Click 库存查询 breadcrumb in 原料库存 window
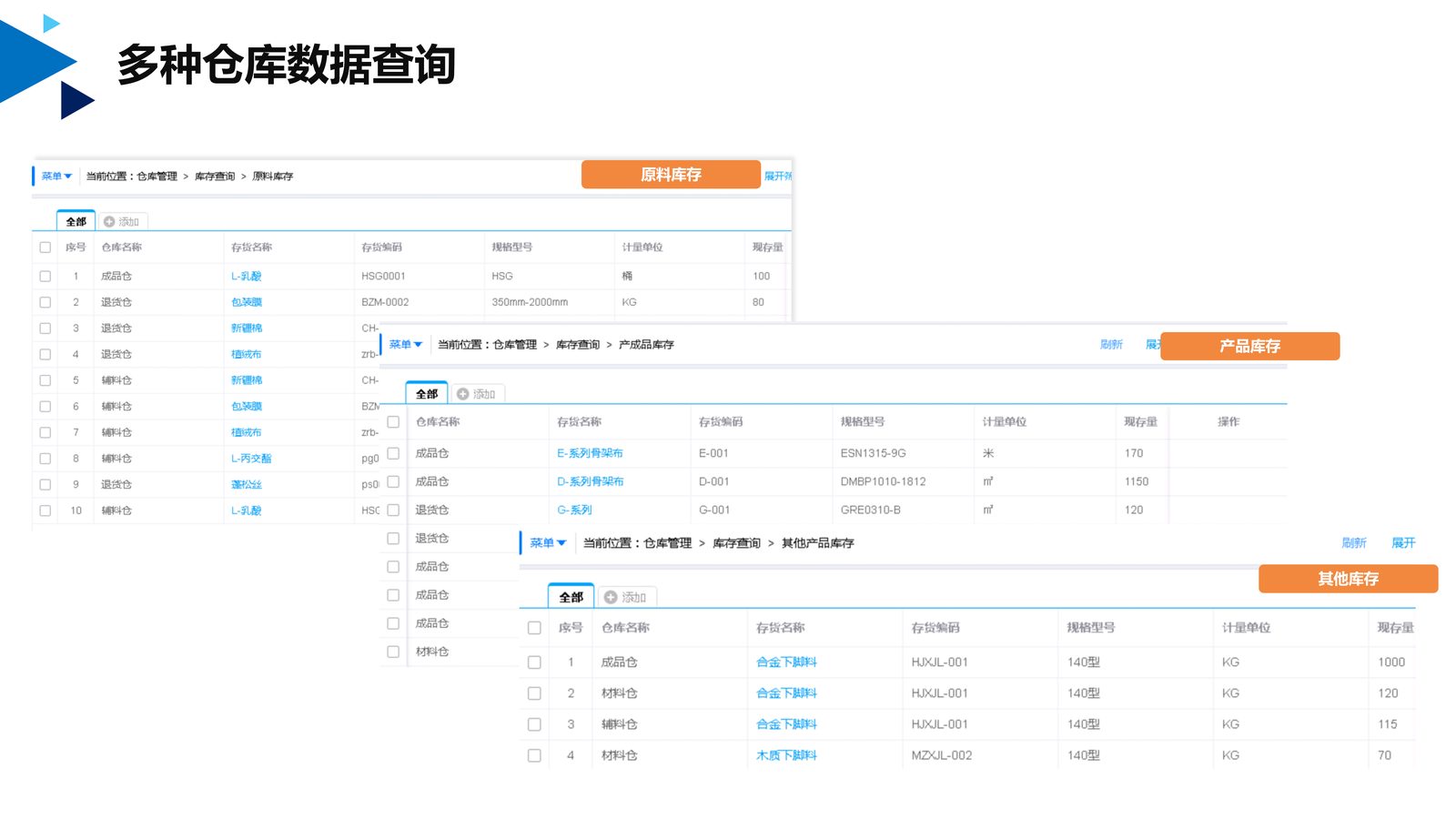1456x819 pixels. pos(215,177)
